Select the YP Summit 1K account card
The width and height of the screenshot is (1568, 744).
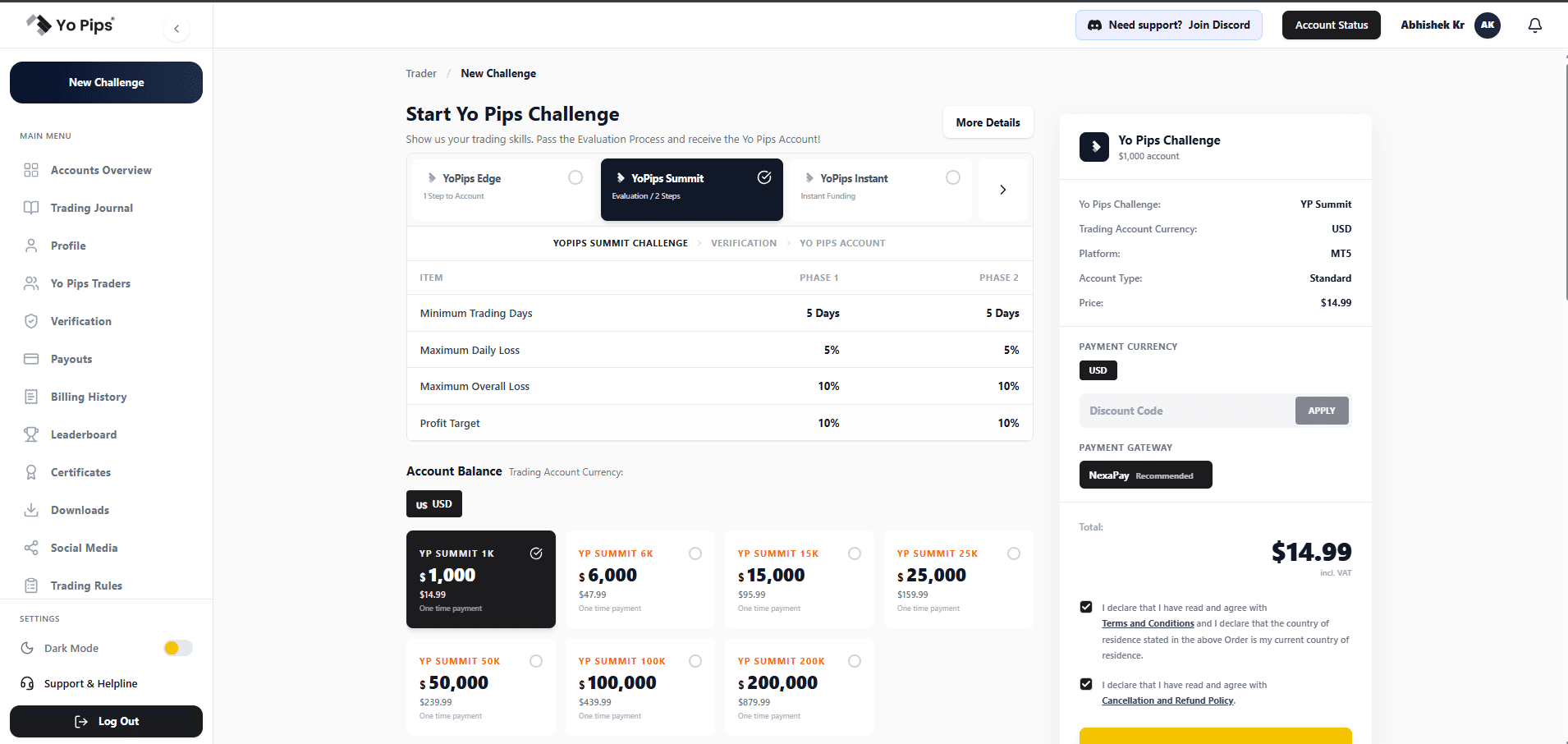pos(481,579)
